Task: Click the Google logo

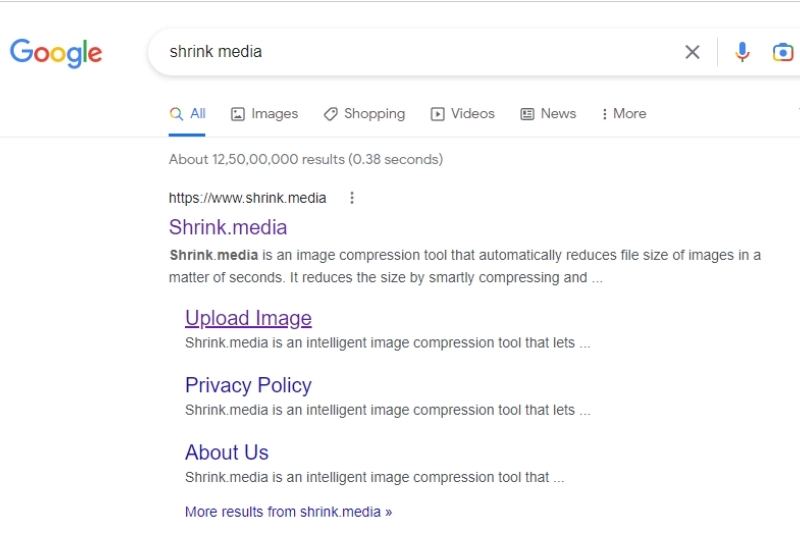Action: (56, 53)
